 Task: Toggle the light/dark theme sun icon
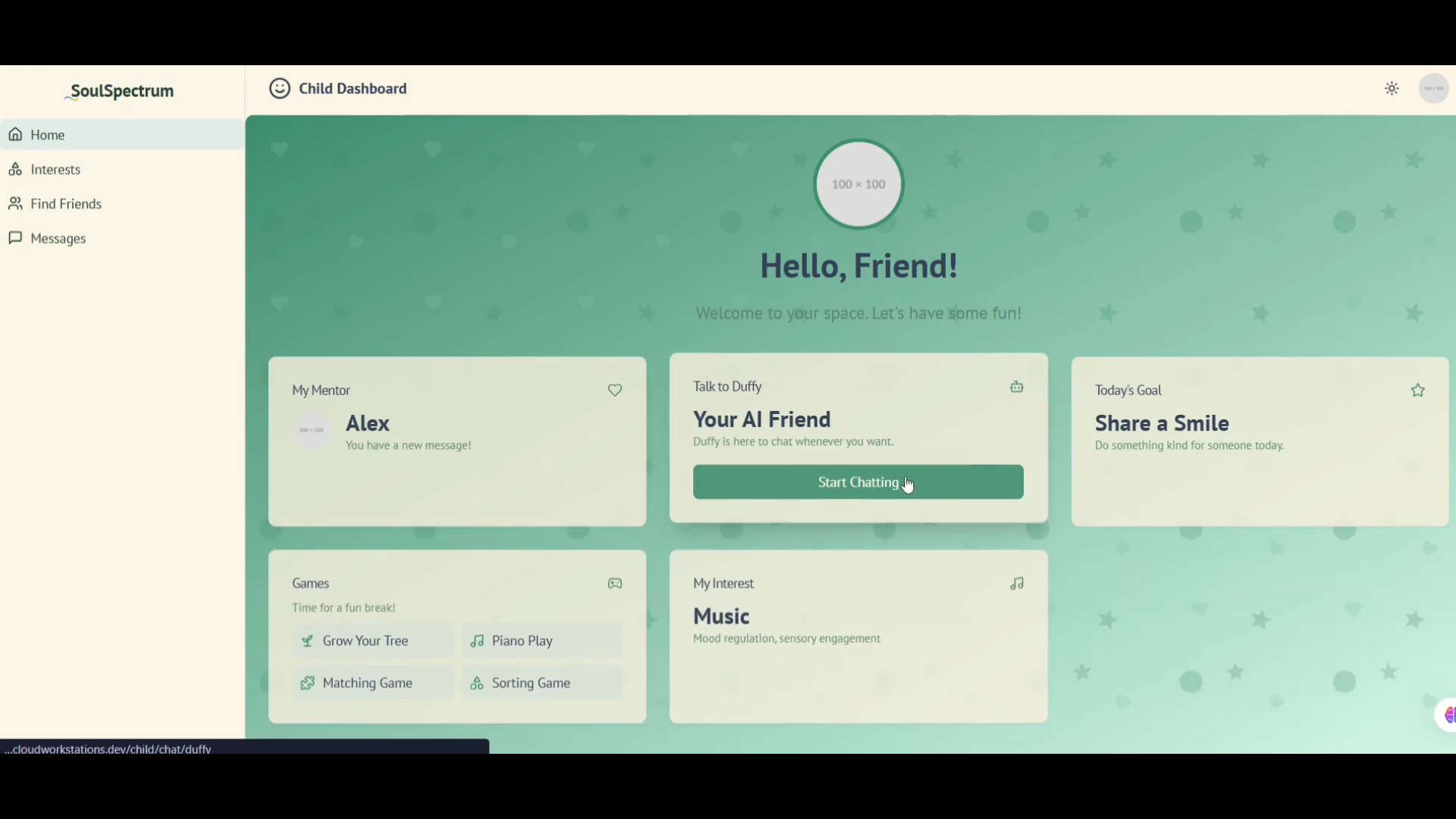pyautogui.click(x=1392, y=89)
